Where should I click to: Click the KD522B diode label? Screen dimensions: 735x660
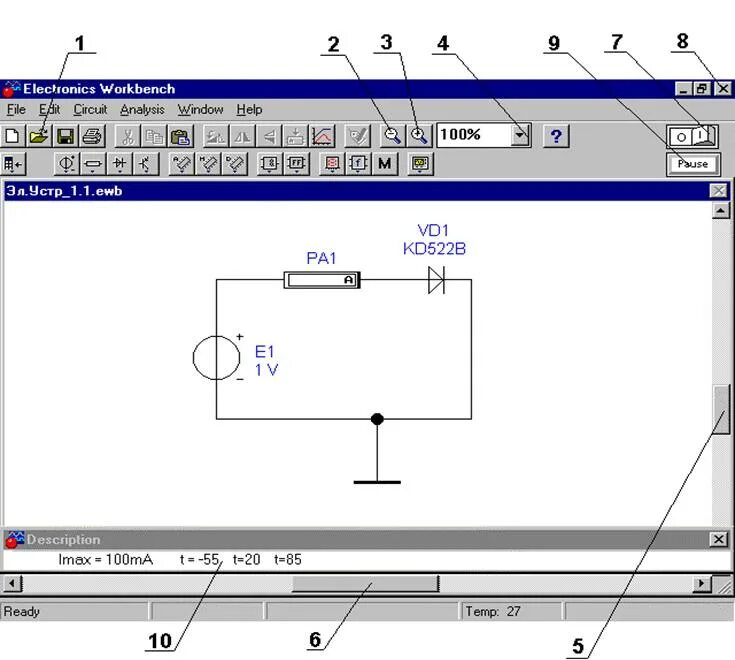coord(435,248)
